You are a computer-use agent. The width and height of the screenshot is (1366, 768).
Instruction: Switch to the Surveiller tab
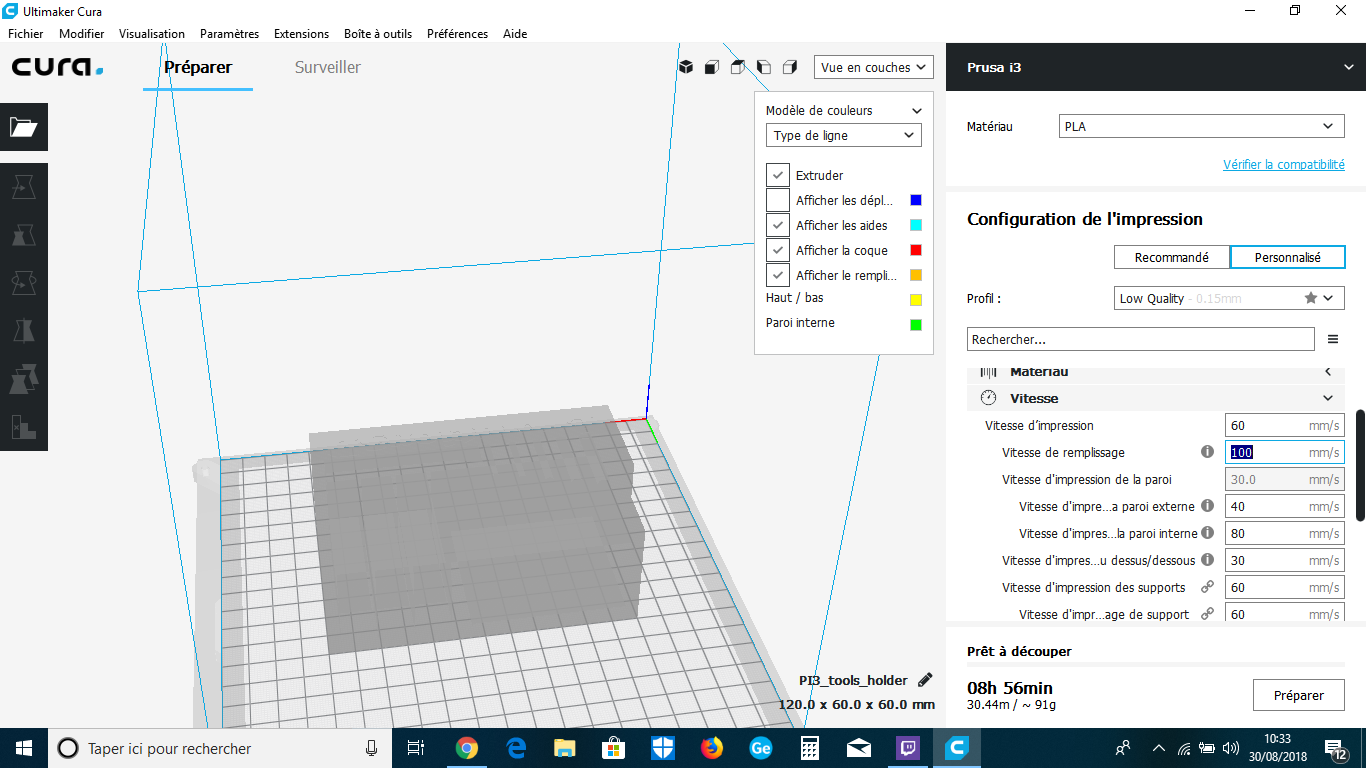click(x=327, y=68)
